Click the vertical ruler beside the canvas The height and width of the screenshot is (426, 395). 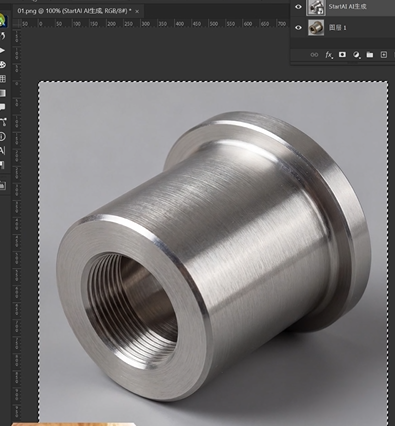pyautogui.click(x=16, y=227)
